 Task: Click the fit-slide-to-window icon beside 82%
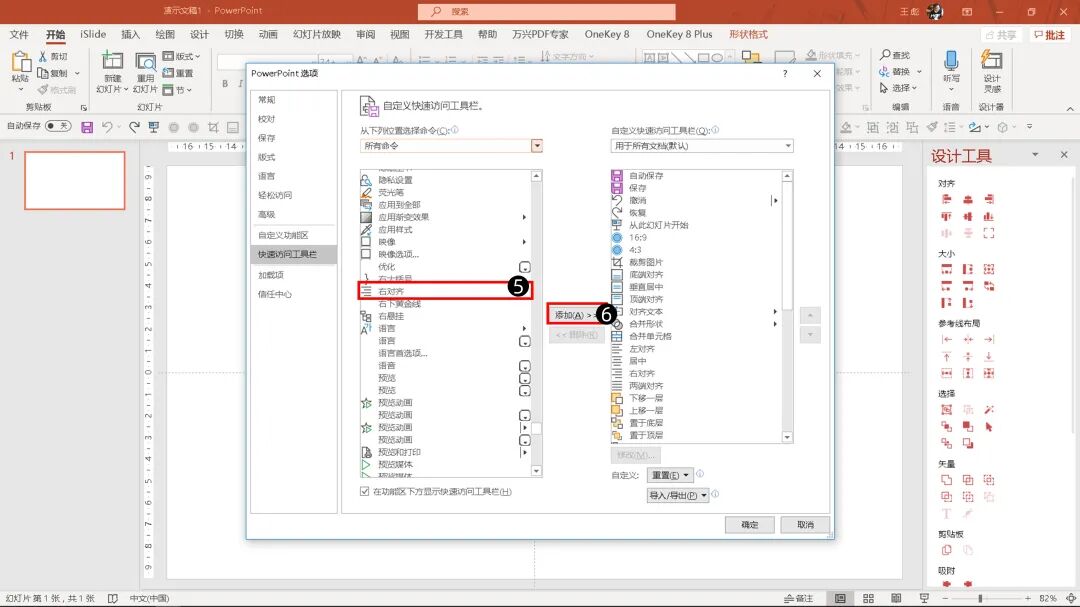click(1070, 598)
